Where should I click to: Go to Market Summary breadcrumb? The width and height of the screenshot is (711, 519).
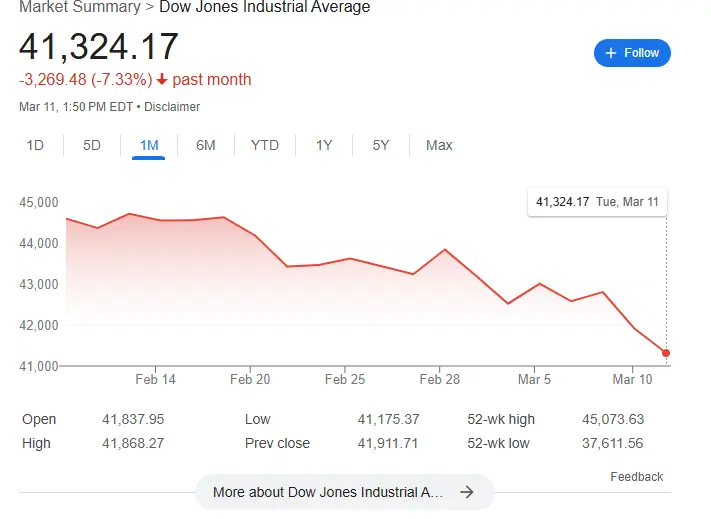point(80,8)
